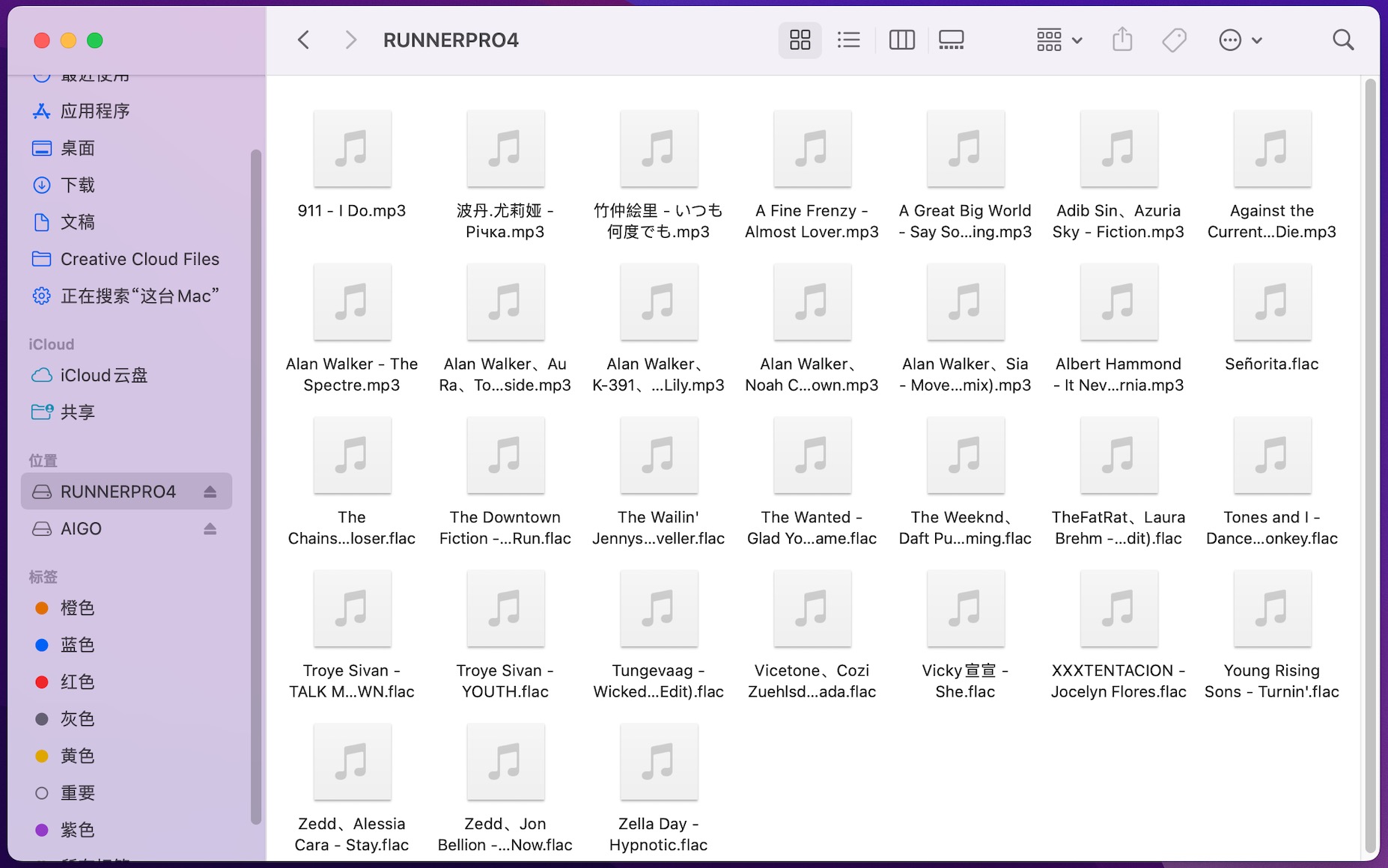Open the More actions ellipsis menu
Viewport: 1388px width, 868px height.
pos(1240,40)
